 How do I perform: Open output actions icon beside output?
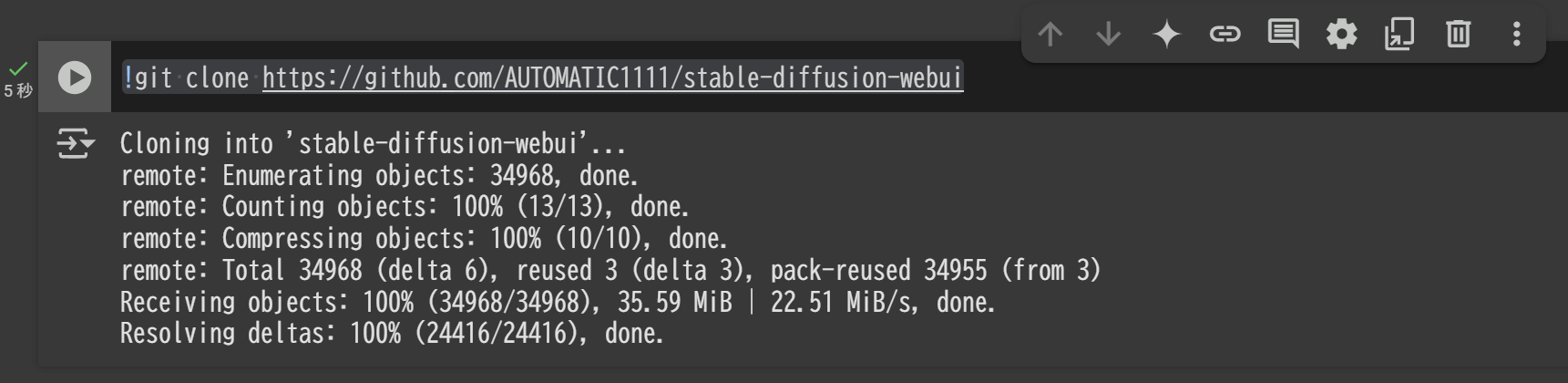pyautogui.click(x=76, y=143)
